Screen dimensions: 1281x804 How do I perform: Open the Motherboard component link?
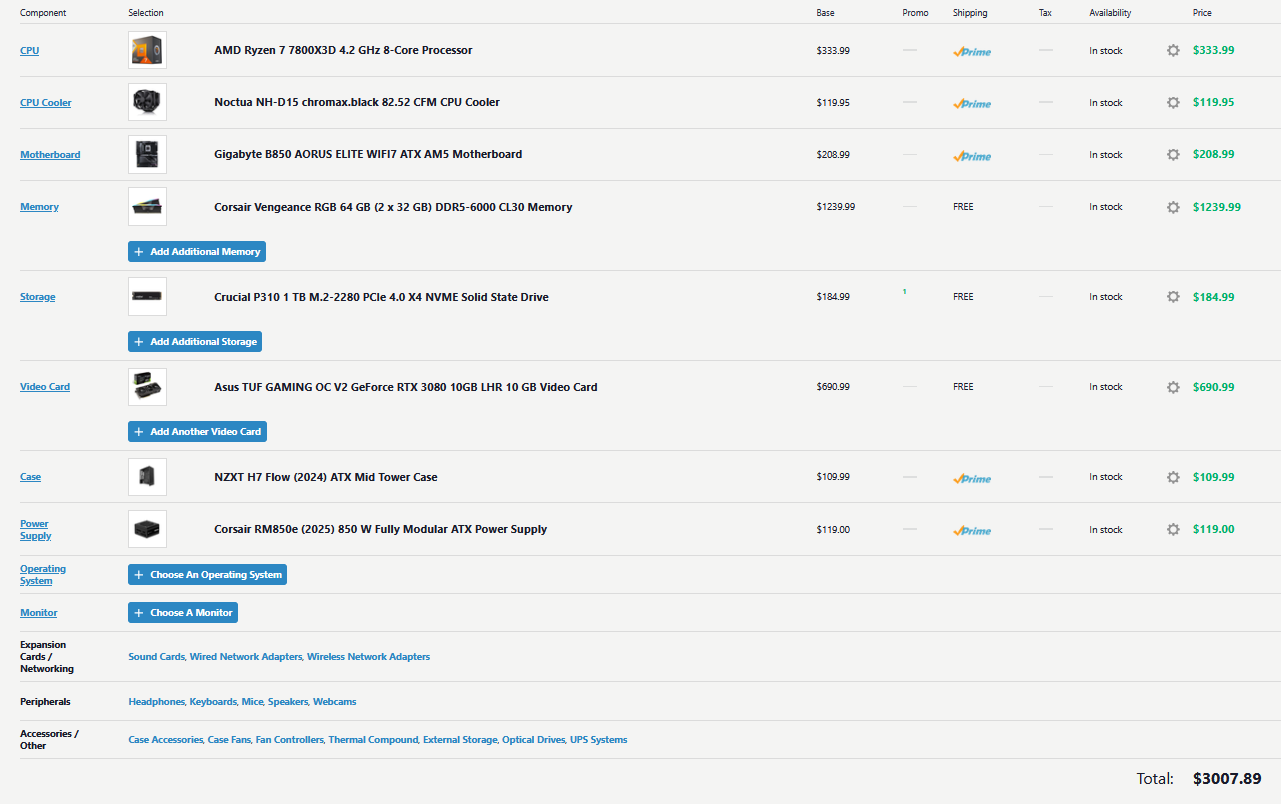pyautogui.click(x=50, y=155)
